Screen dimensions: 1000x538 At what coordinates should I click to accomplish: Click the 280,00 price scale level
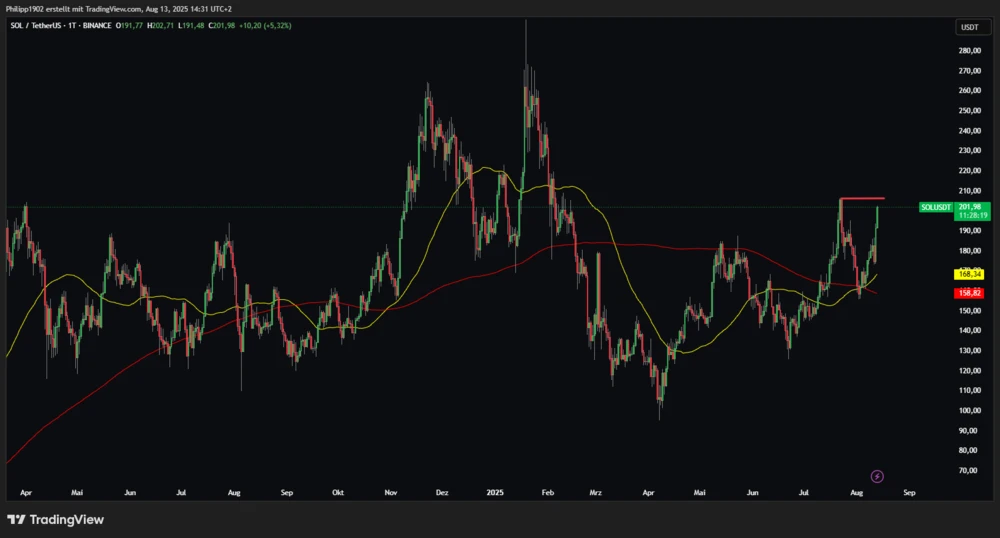tap(968, 51)
